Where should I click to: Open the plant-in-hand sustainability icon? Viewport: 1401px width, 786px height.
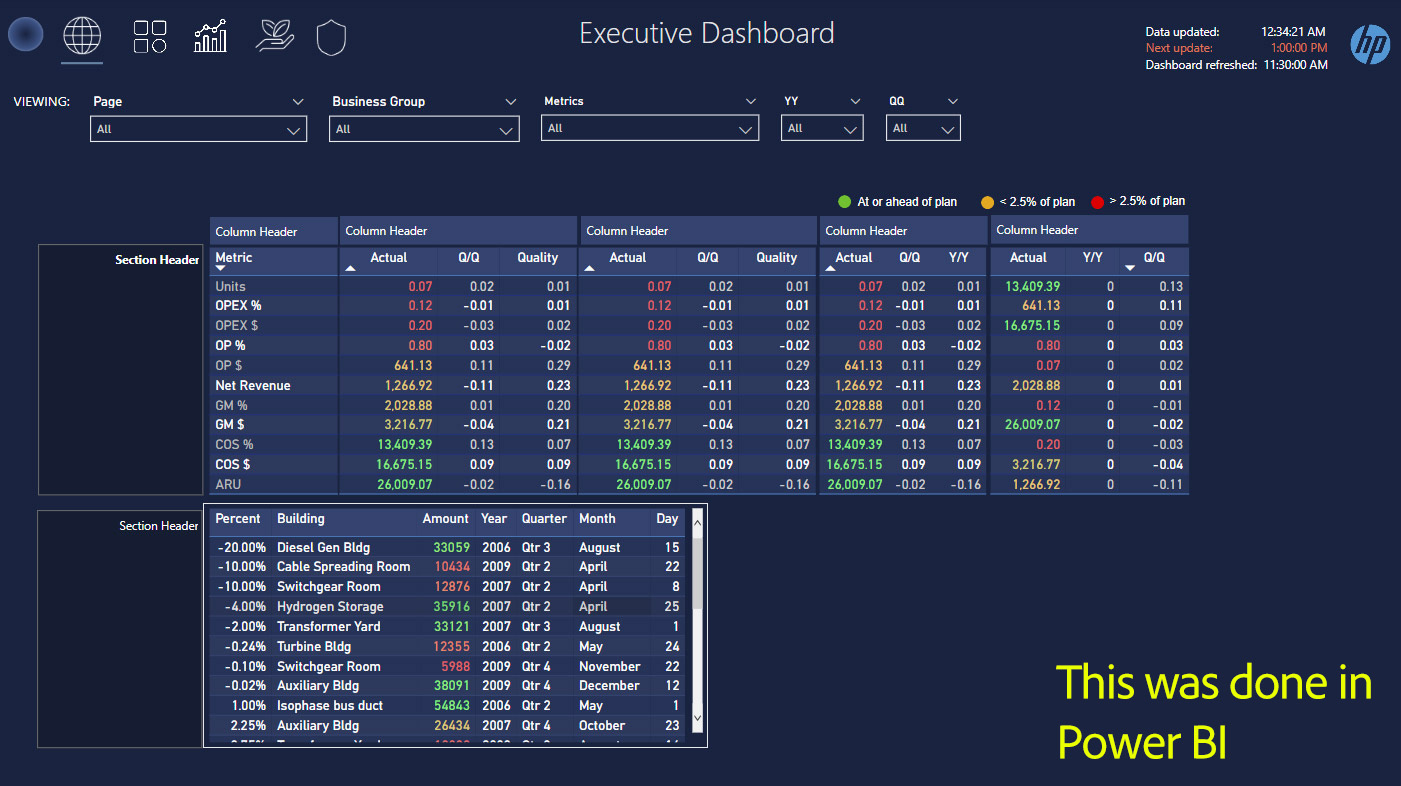(274, 36)
